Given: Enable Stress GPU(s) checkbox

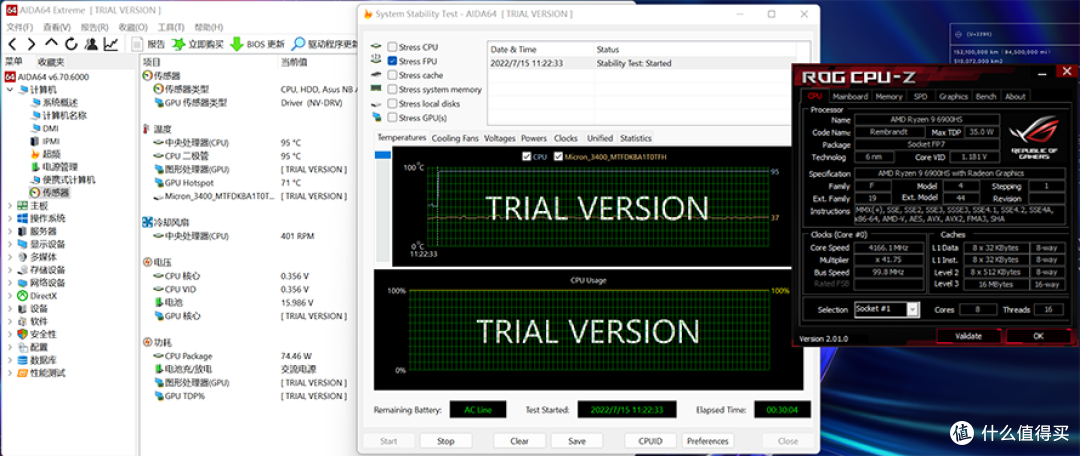Looking at the screenshot, I should pos(392,118).
